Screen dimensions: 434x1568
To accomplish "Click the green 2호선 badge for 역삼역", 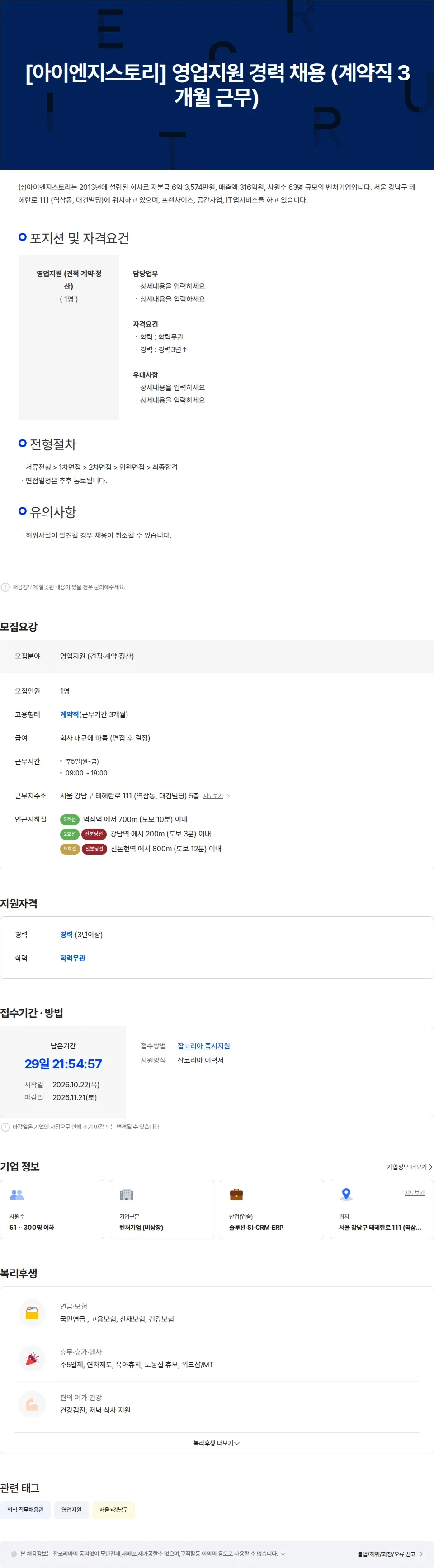I will (x=69, y=819).
